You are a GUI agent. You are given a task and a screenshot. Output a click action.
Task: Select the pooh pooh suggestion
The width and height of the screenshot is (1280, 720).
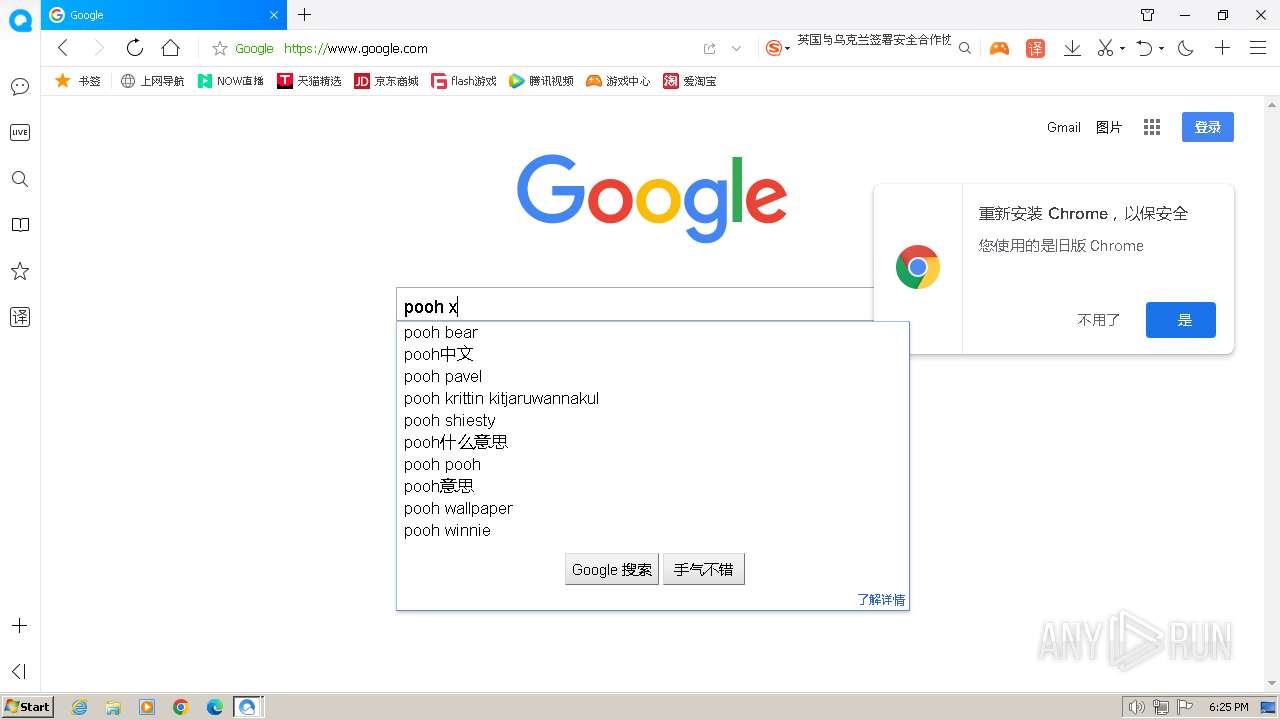point(652,464)
